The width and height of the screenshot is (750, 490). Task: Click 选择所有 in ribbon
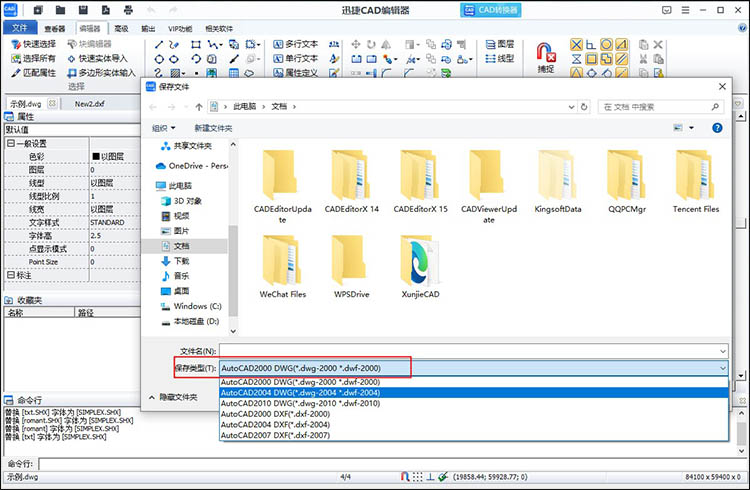click(33, 58)
